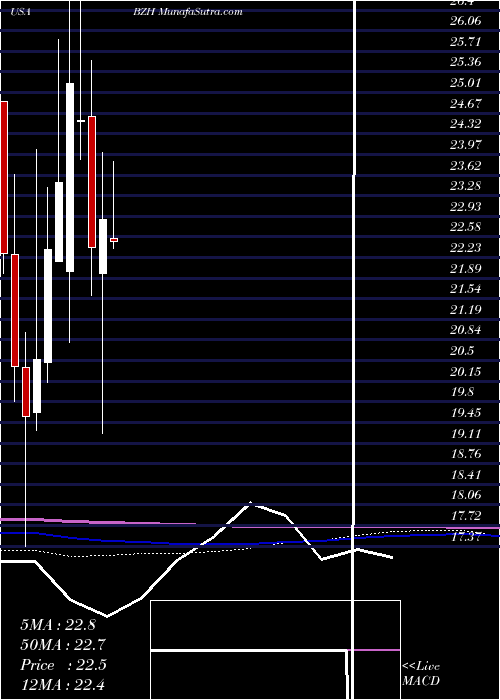Click the 25.01 price axis label
Viewport: 500px width, 700px height.
pyautogui.click(x=466, y=83)
